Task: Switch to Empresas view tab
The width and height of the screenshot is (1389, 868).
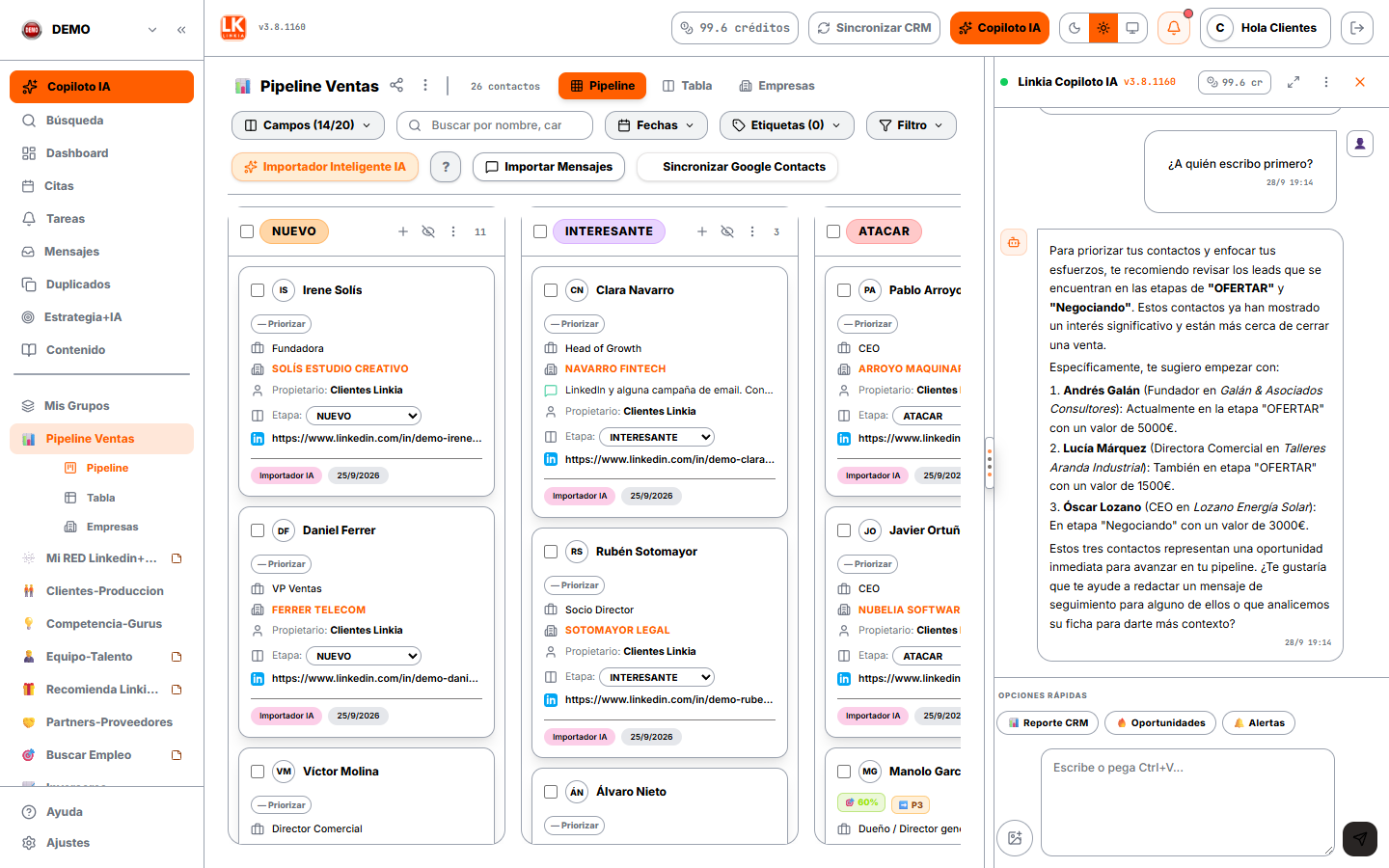Action: (x=776, y=86)
